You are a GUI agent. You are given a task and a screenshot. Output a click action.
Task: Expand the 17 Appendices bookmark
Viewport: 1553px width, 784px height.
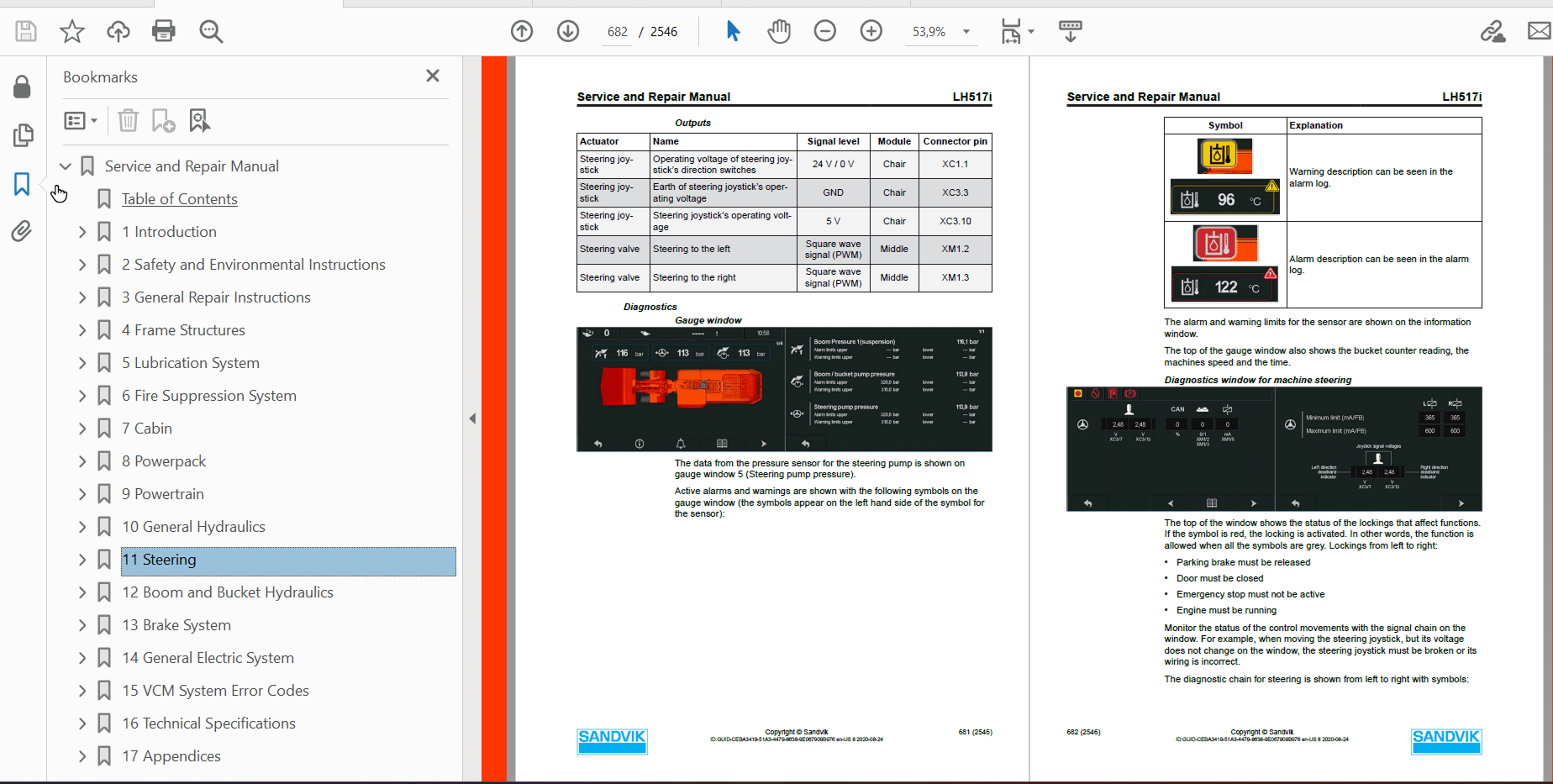pos(82,756)
